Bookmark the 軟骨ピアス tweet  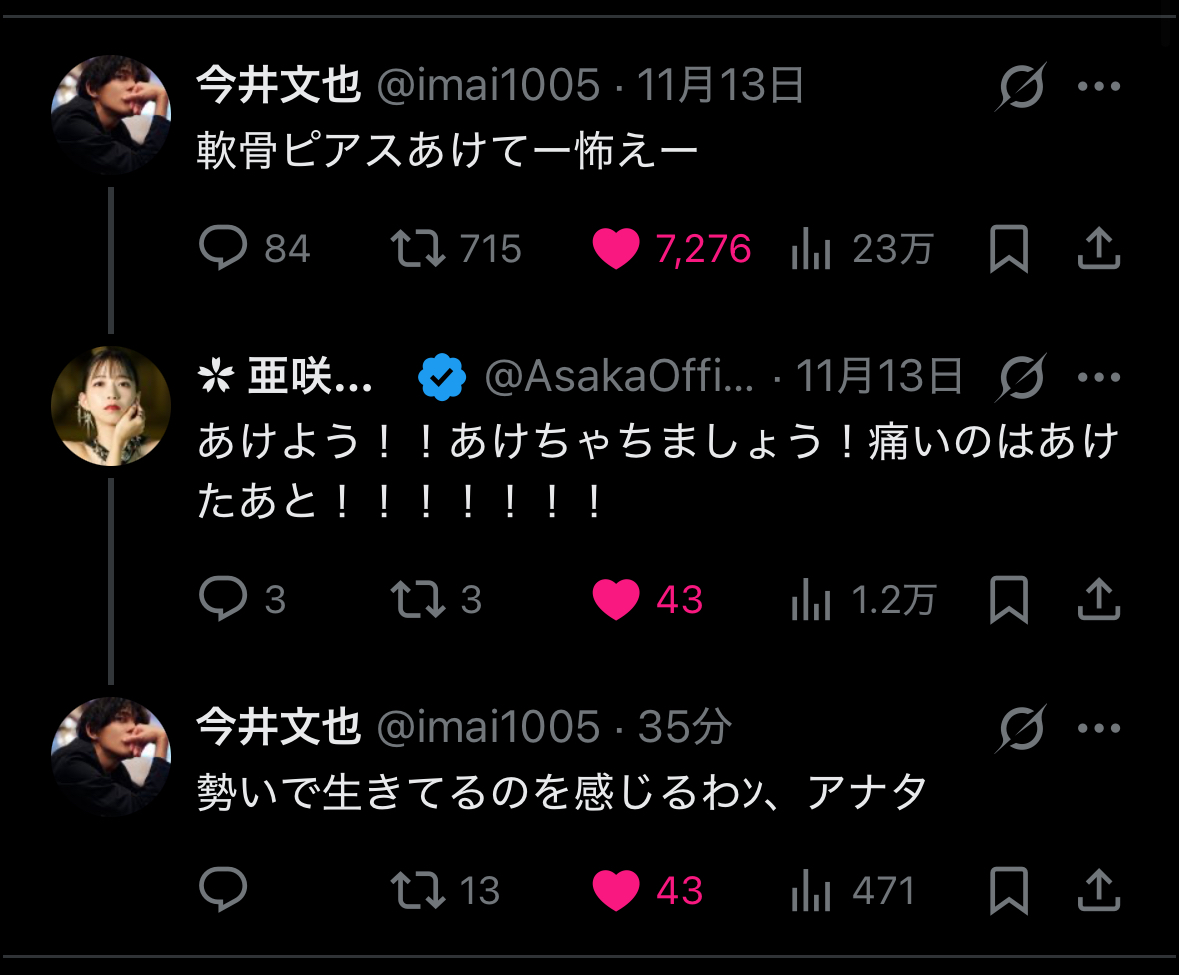[x=1008, y=248]
